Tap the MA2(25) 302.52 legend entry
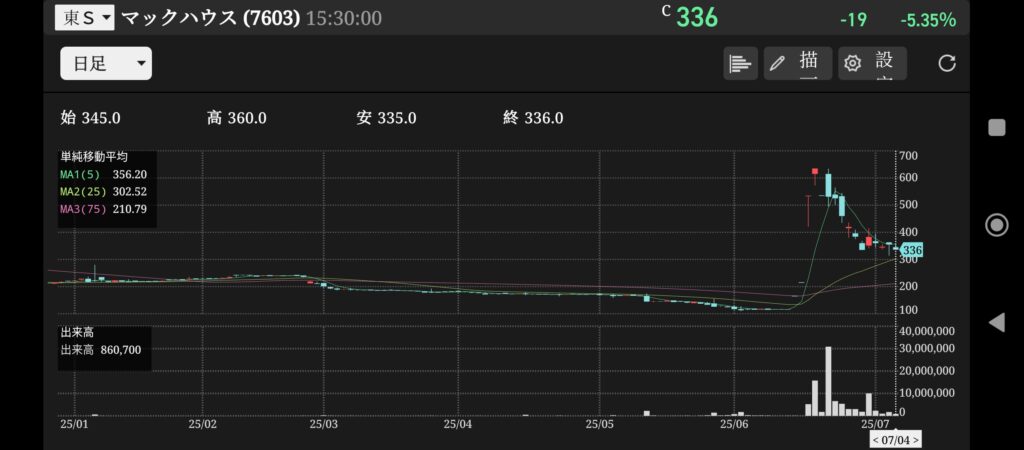 [x=103, y=192]
